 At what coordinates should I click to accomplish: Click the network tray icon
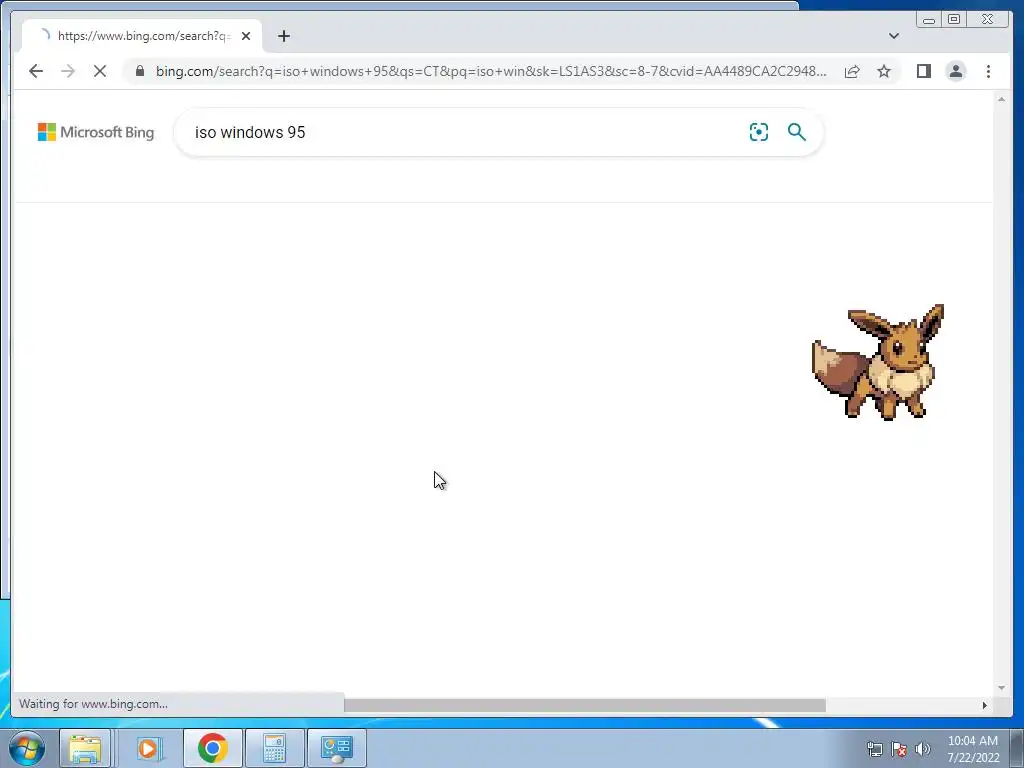coord(874,749)
